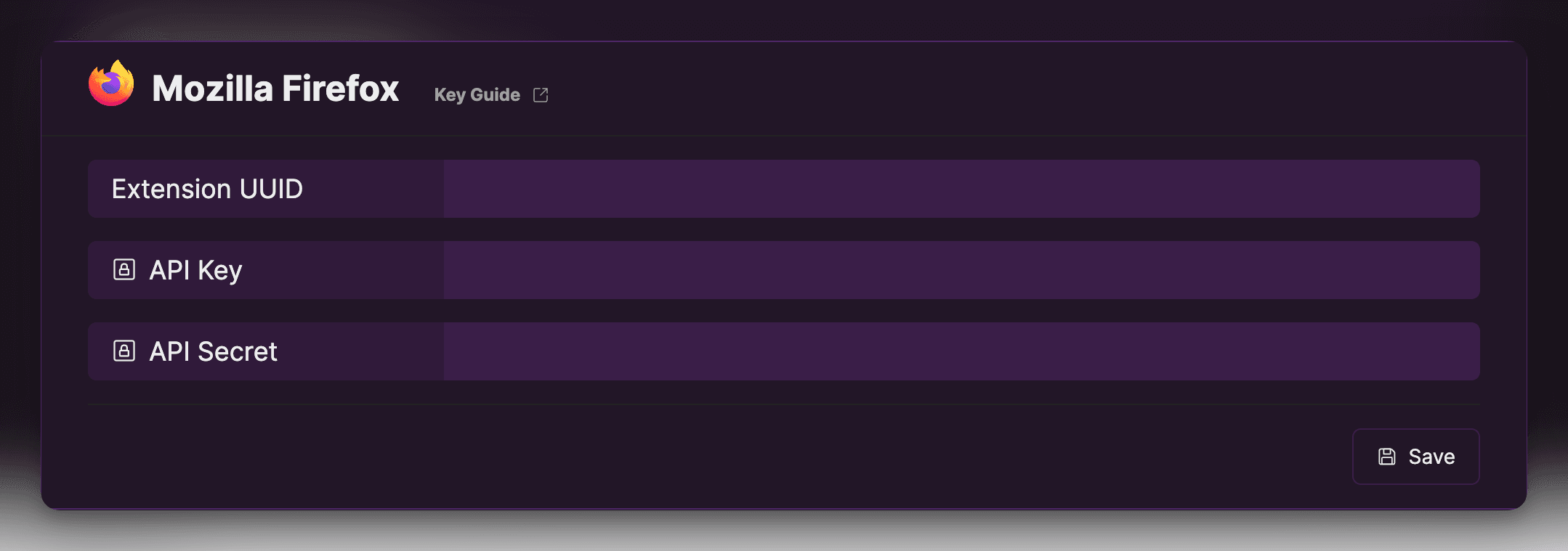Click the lock icon next to API Key
This screenshot has width=1568, height=551.
(124, 270)
